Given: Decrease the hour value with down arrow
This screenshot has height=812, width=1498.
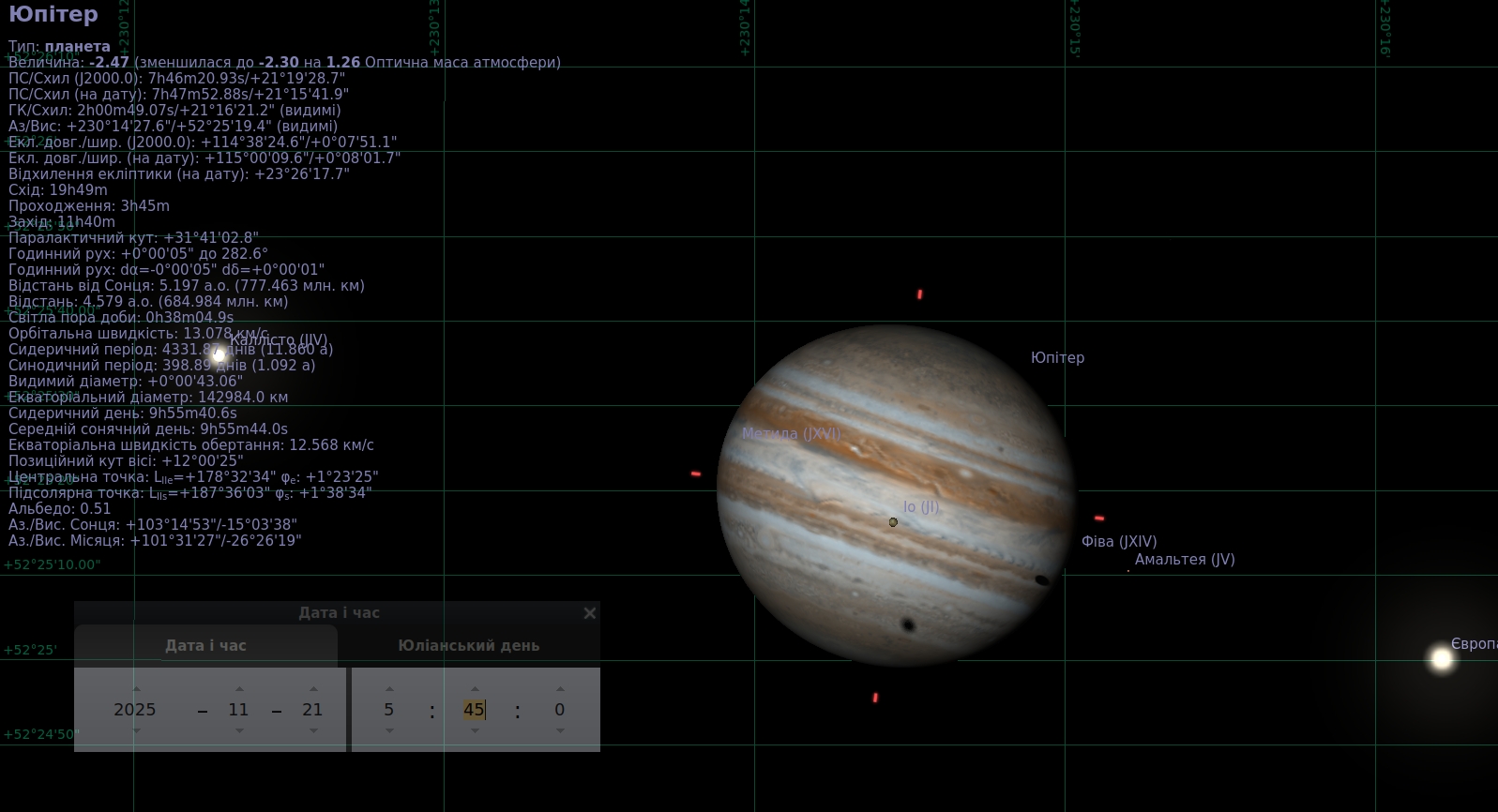Looking at the screenshot, I should click(389, 730).
